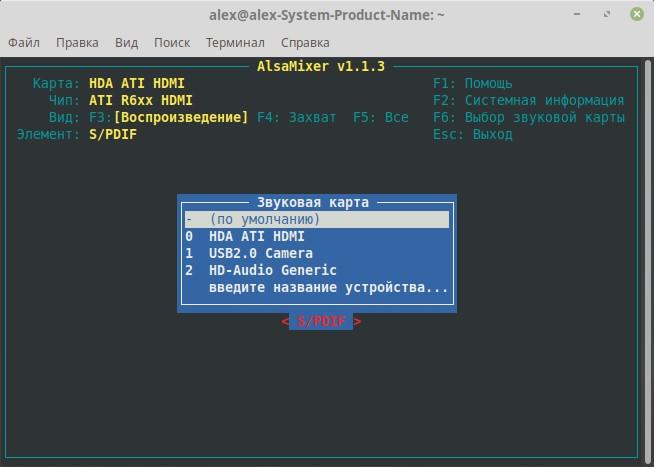Open the Терминал menu
Image resolution: width=654 pixels, height=467 pixels.
[x=235, y=43]
